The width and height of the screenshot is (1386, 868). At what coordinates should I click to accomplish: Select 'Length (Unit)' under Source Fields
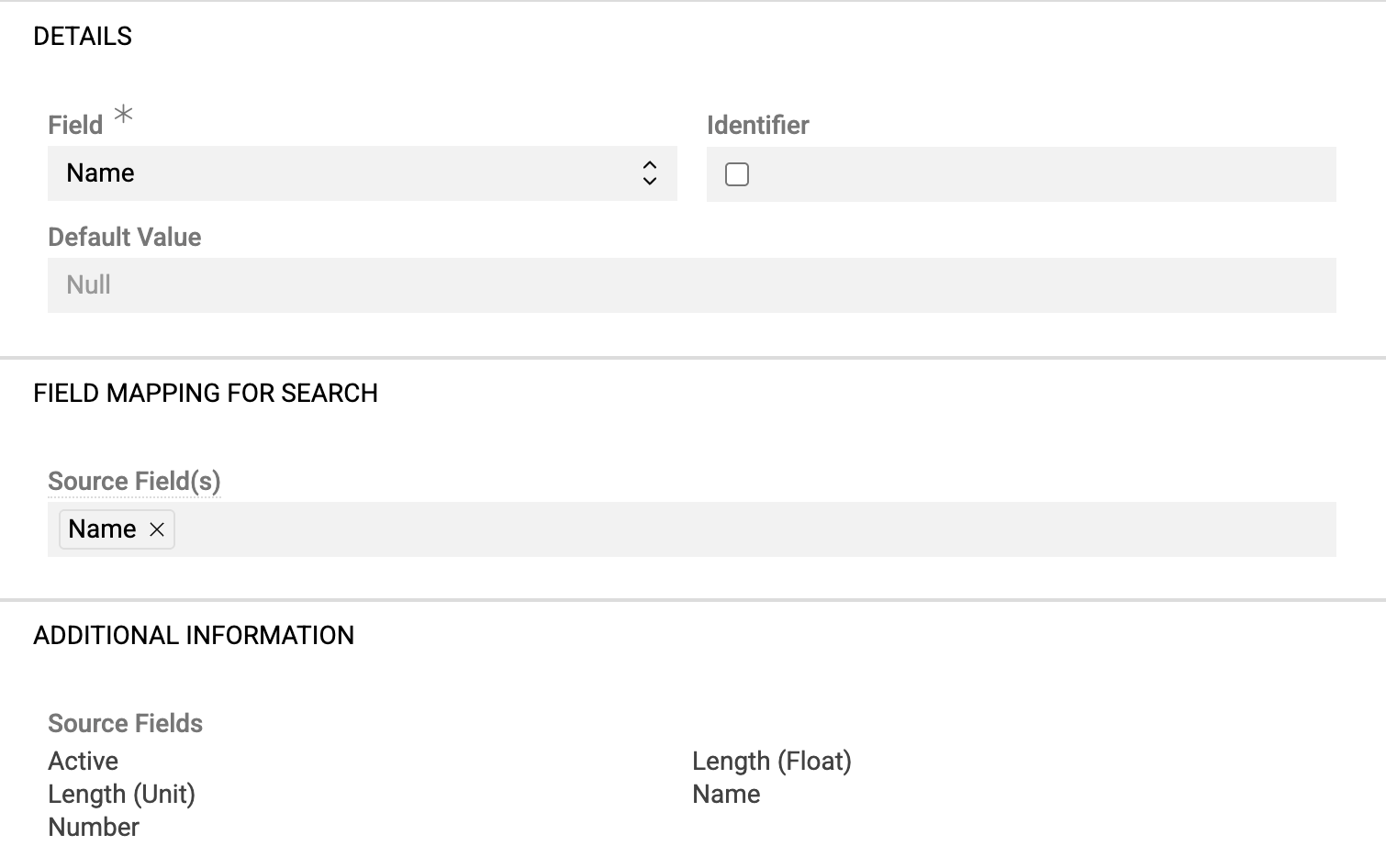click(x=121, y=795)
